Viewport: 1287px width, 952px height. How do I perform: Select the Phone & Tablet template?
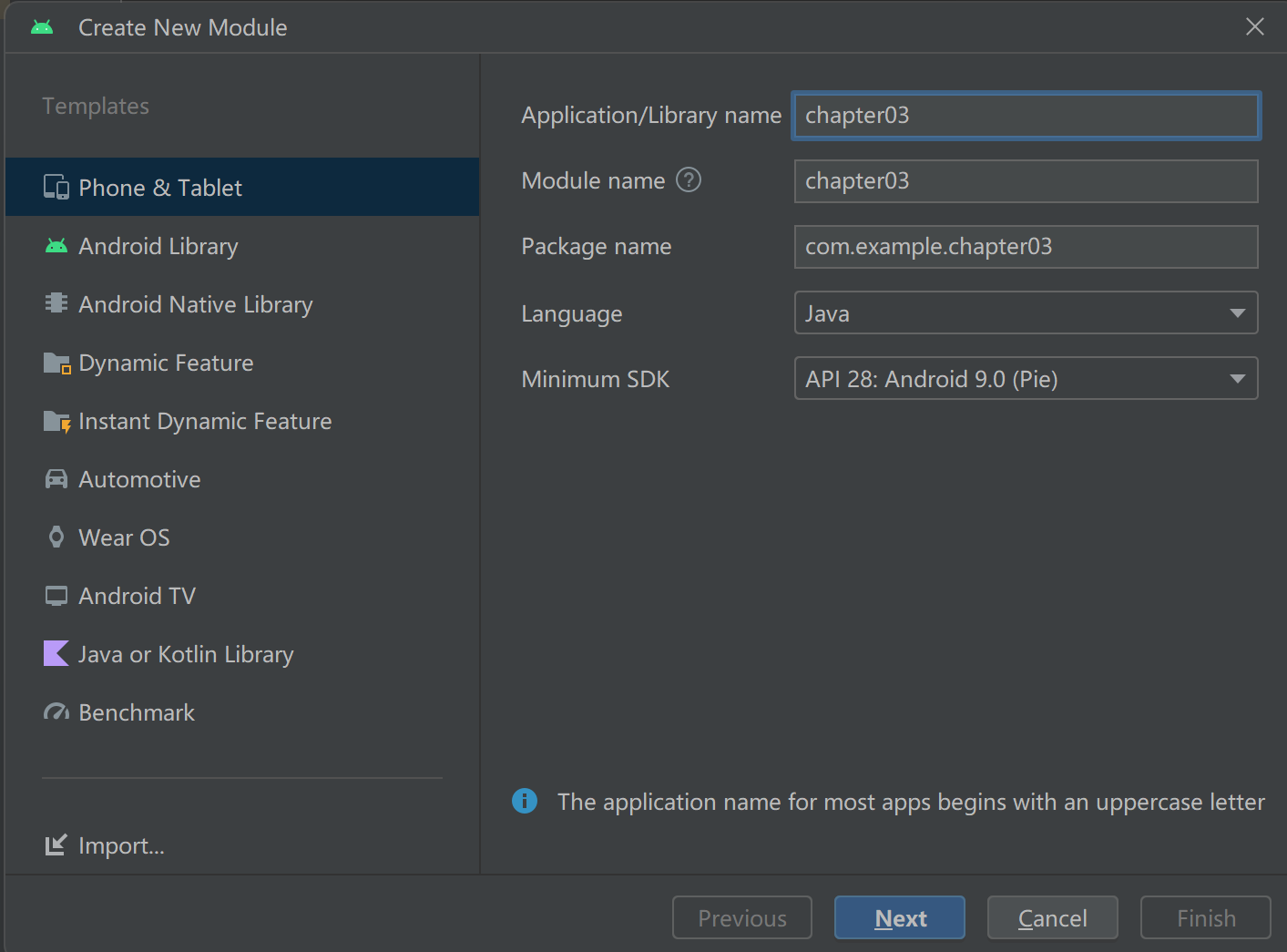[x=242, y=187]
